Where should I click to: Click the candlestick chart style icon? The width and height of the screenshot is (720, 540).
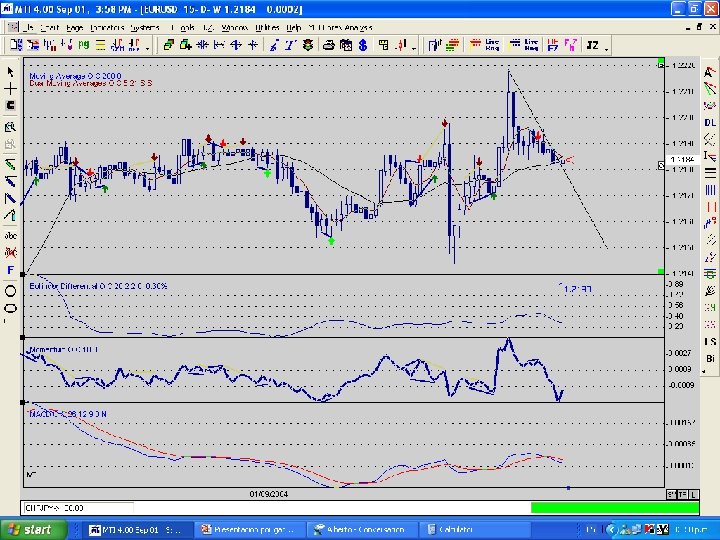(401, 45)
